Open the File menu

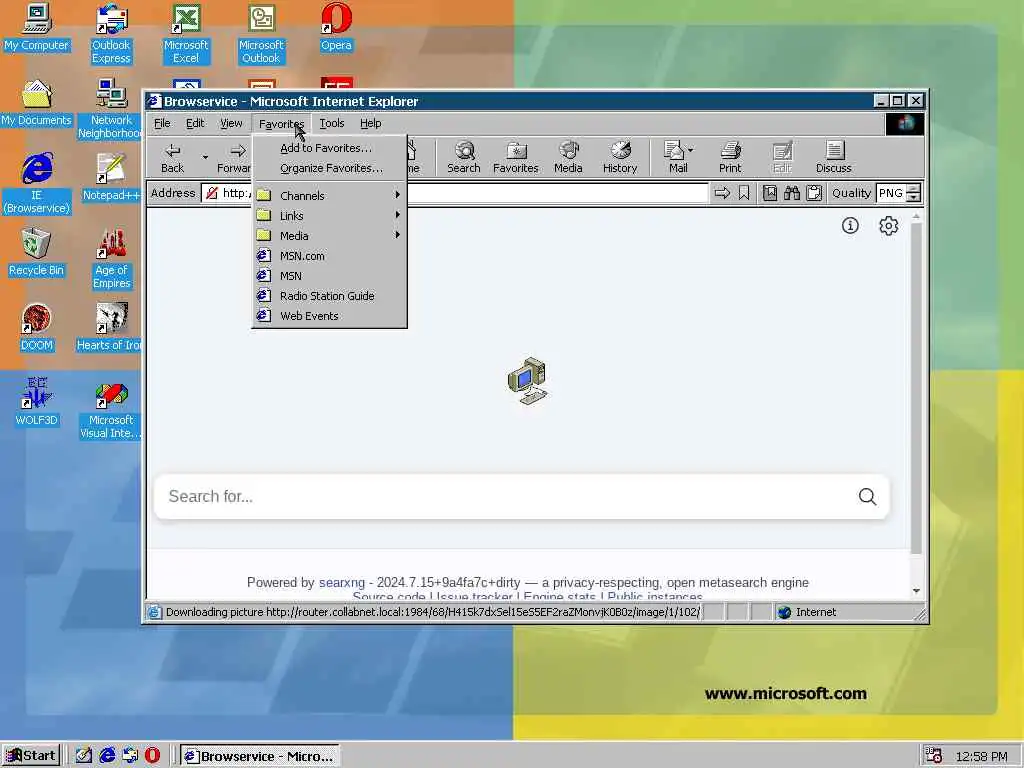click(162, 123)
